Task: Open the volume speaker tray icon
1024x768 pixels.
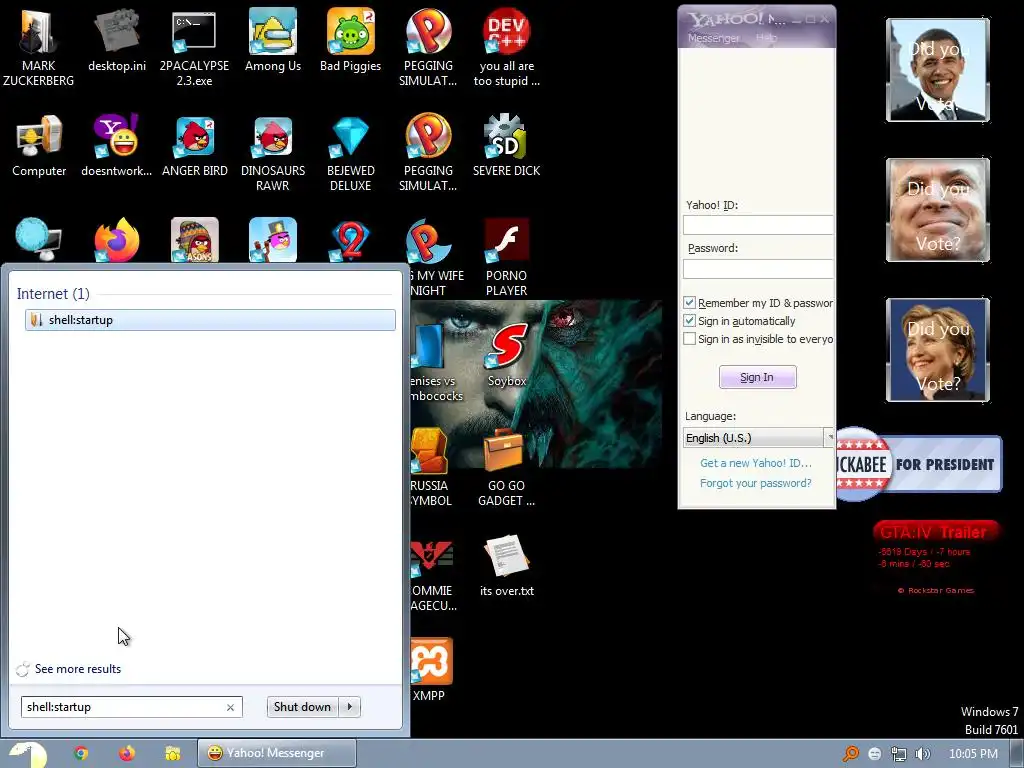Action: coord(922,754)
